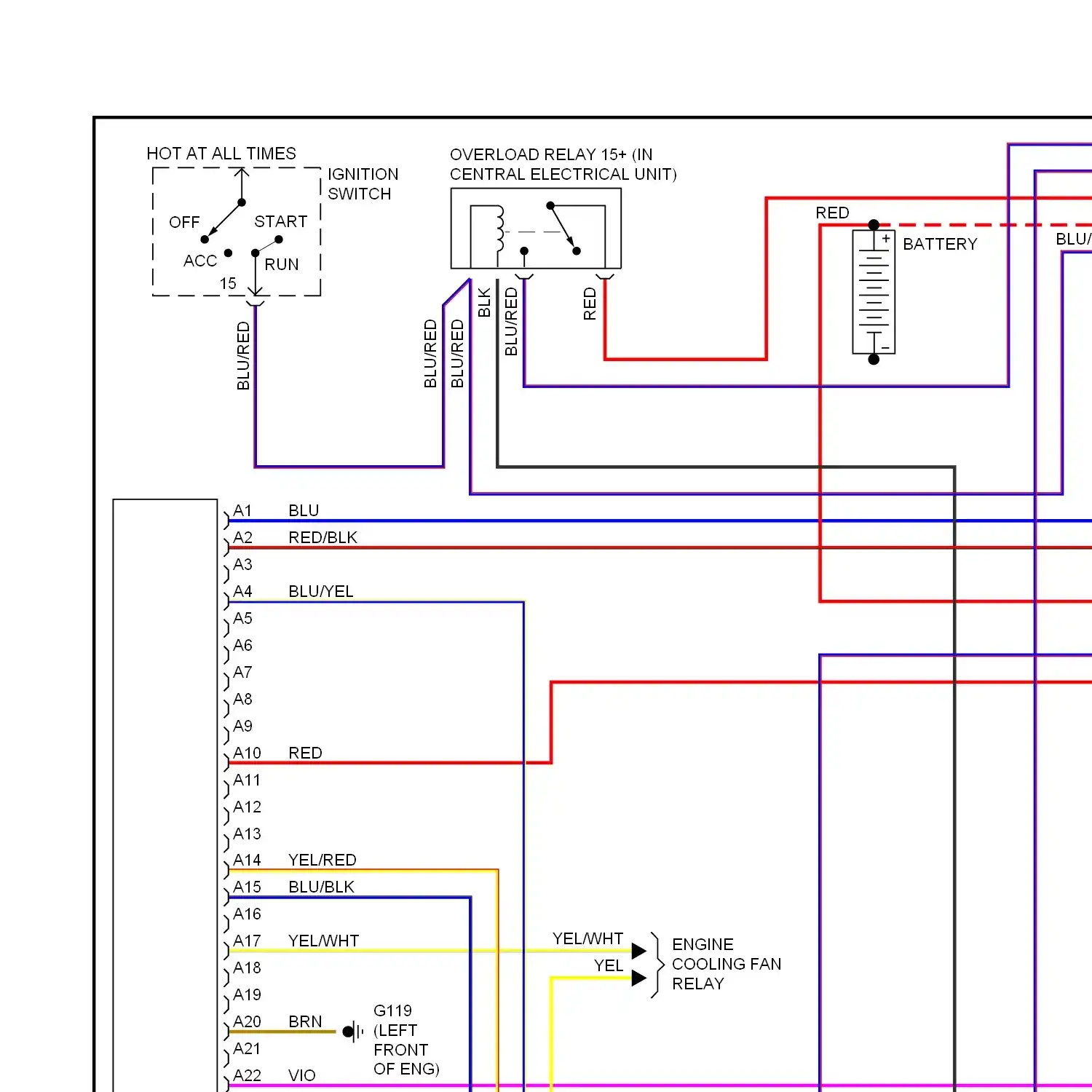Click the BLU wire label at A1

coord(304,510)
